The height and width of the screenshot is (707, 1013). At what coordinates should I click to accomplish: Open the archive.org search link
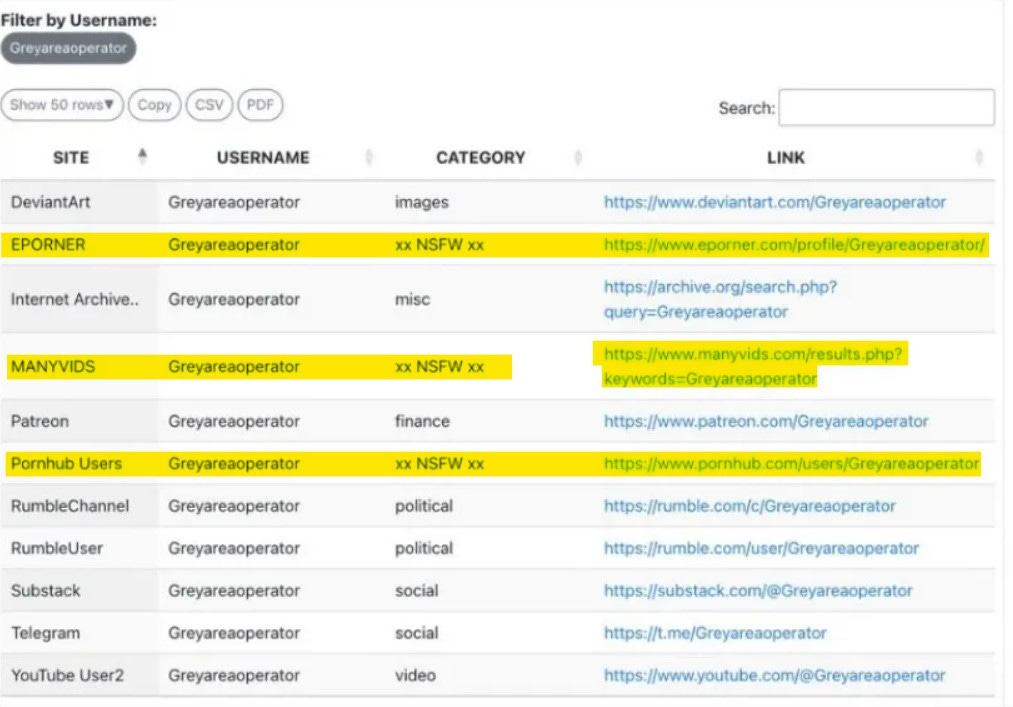[x=720, y=299]
